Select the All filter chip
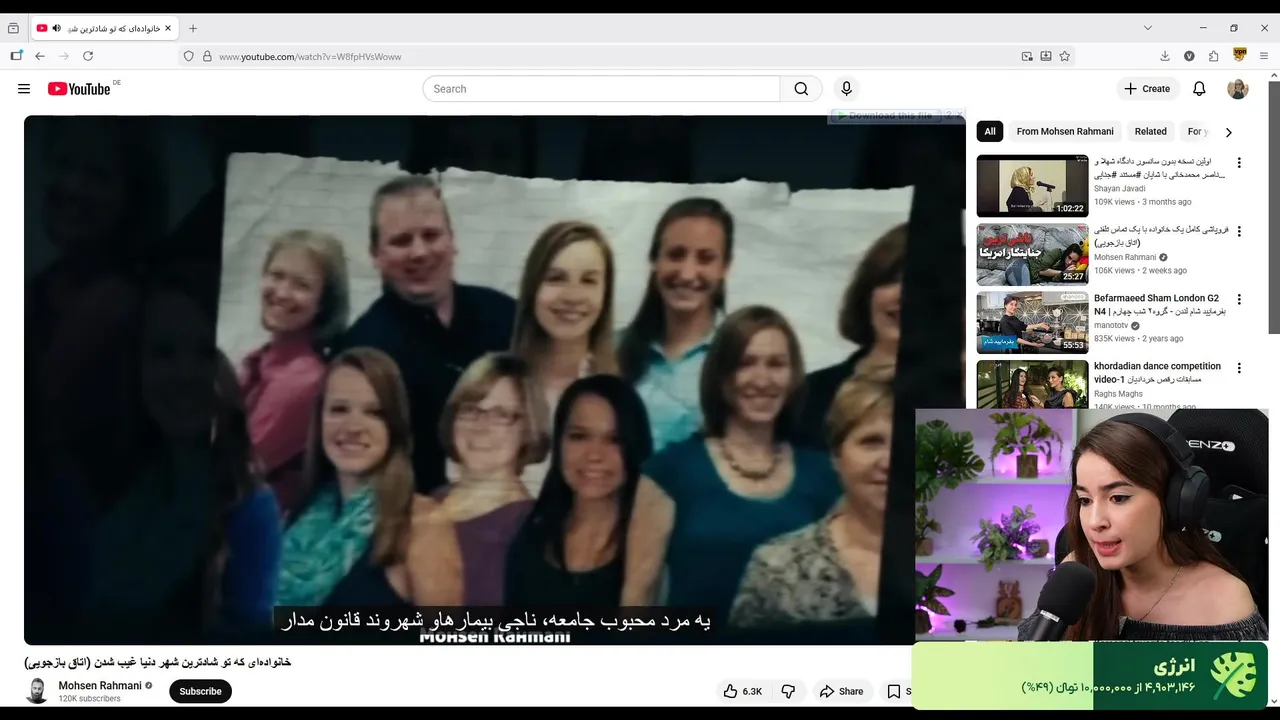Image resolution: width=1280 pixels, height=720 pixels. coord(990,131)
